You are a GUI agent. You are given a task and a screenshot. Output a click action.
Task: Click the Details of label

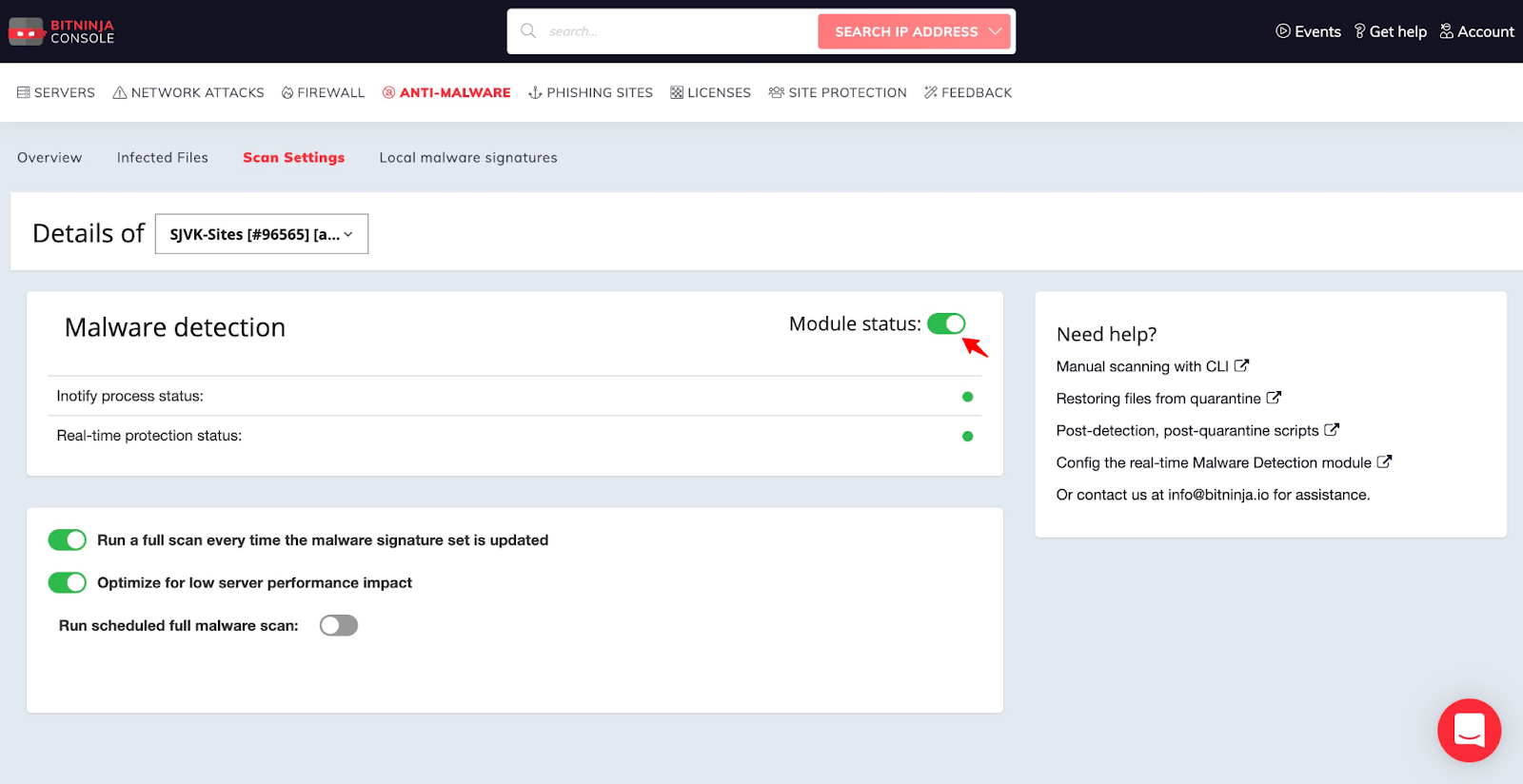click(x=89, y=233)
